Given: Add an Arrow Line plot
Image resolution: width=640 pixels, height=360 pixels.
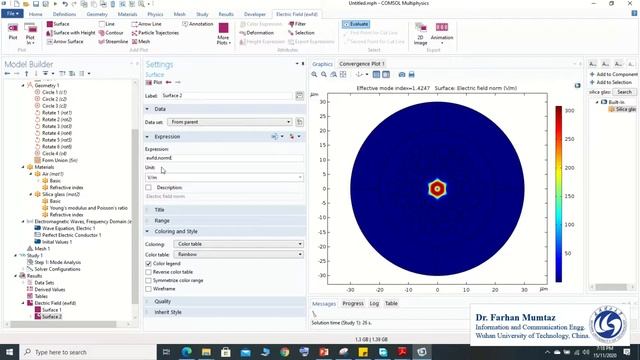Looking at the screenshot, I should 146,24.
